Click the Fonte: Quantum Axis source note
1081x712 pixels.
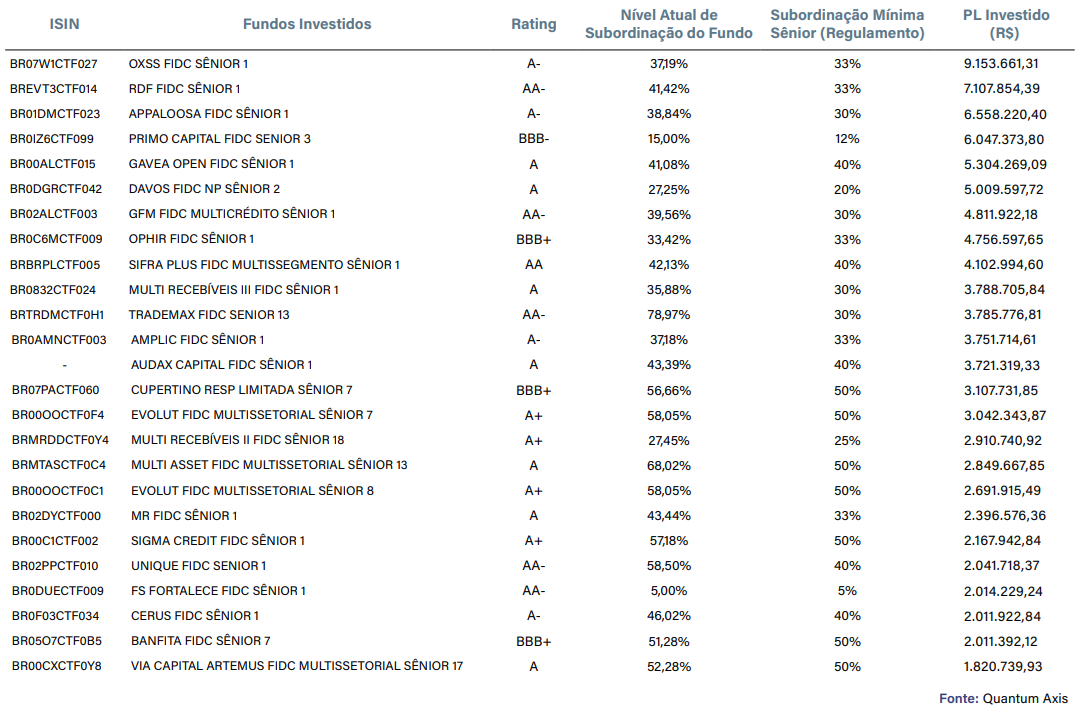pyautogui.click(x=1003, y=698)
